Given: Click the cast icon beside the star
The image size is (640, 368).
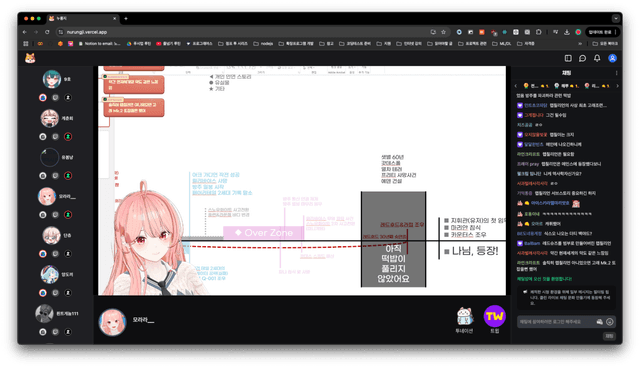Looking at the screenshot, I should (433, 32).
